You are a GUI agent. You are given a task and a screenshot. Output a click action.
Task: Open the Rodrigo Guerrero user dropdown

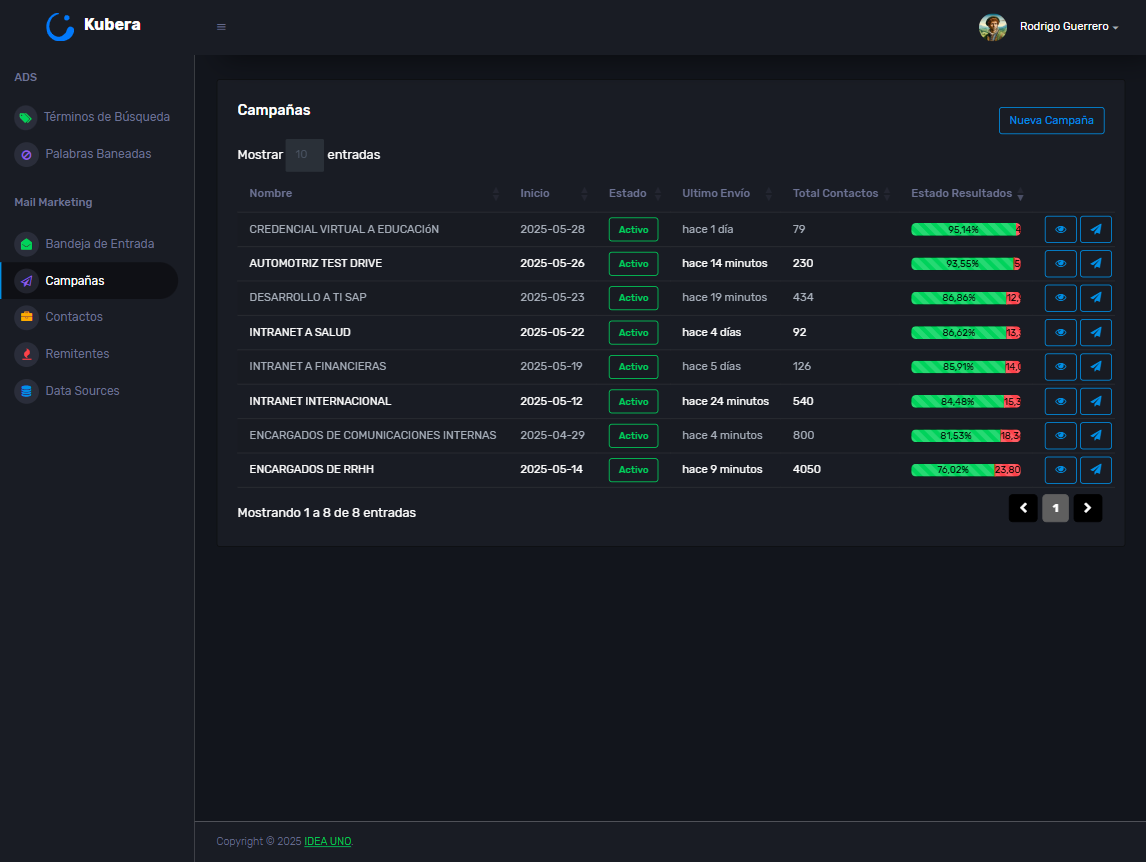[x=1067, y=27]
